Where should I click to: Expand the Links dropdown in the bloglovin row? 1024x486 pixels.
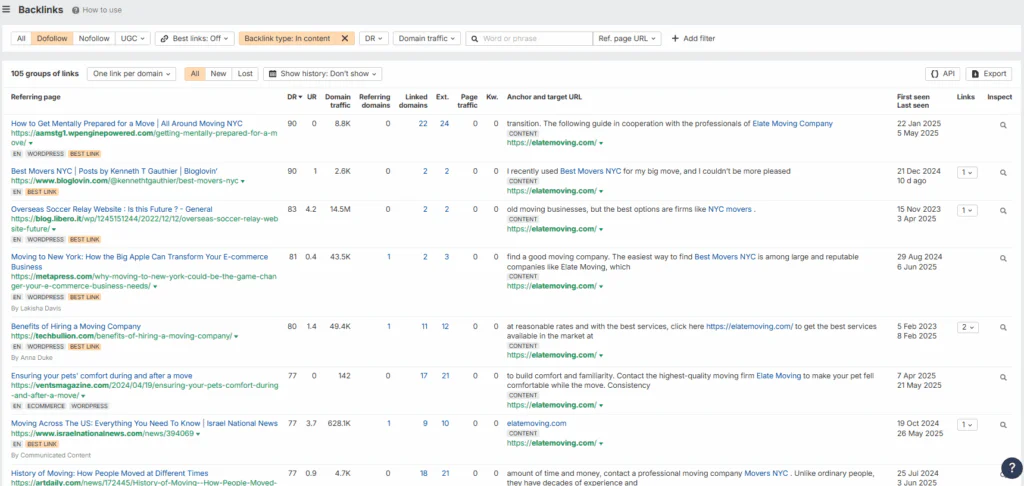tap(967, 172)
